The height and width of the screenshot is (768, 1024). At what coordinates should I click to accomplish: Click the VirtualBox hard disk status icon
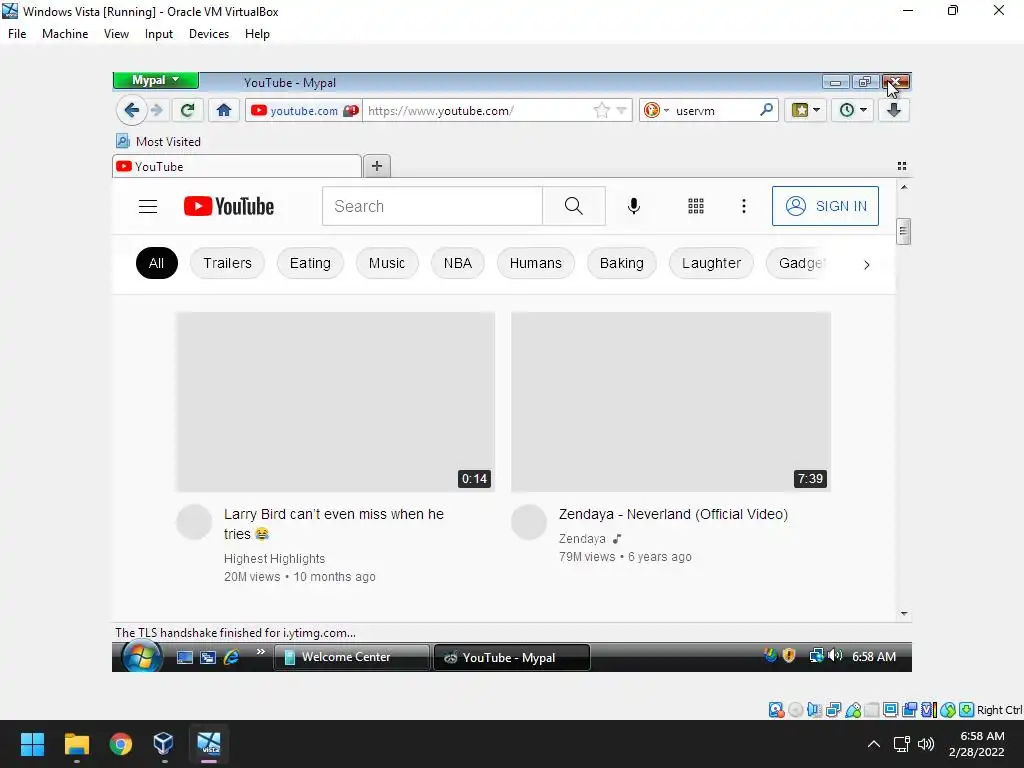point(776,710)
